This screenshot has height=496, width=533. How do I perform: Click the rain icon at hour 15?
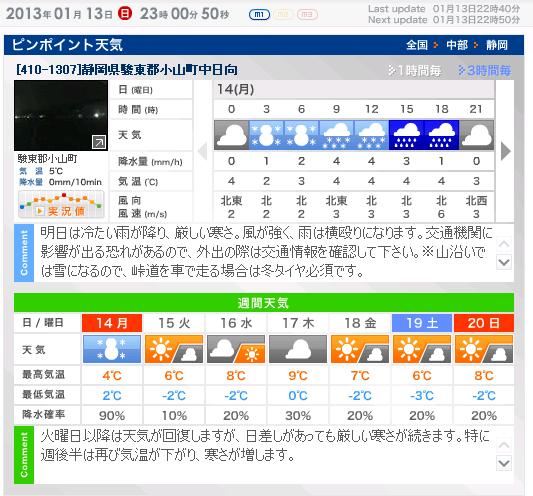point(406,135)
